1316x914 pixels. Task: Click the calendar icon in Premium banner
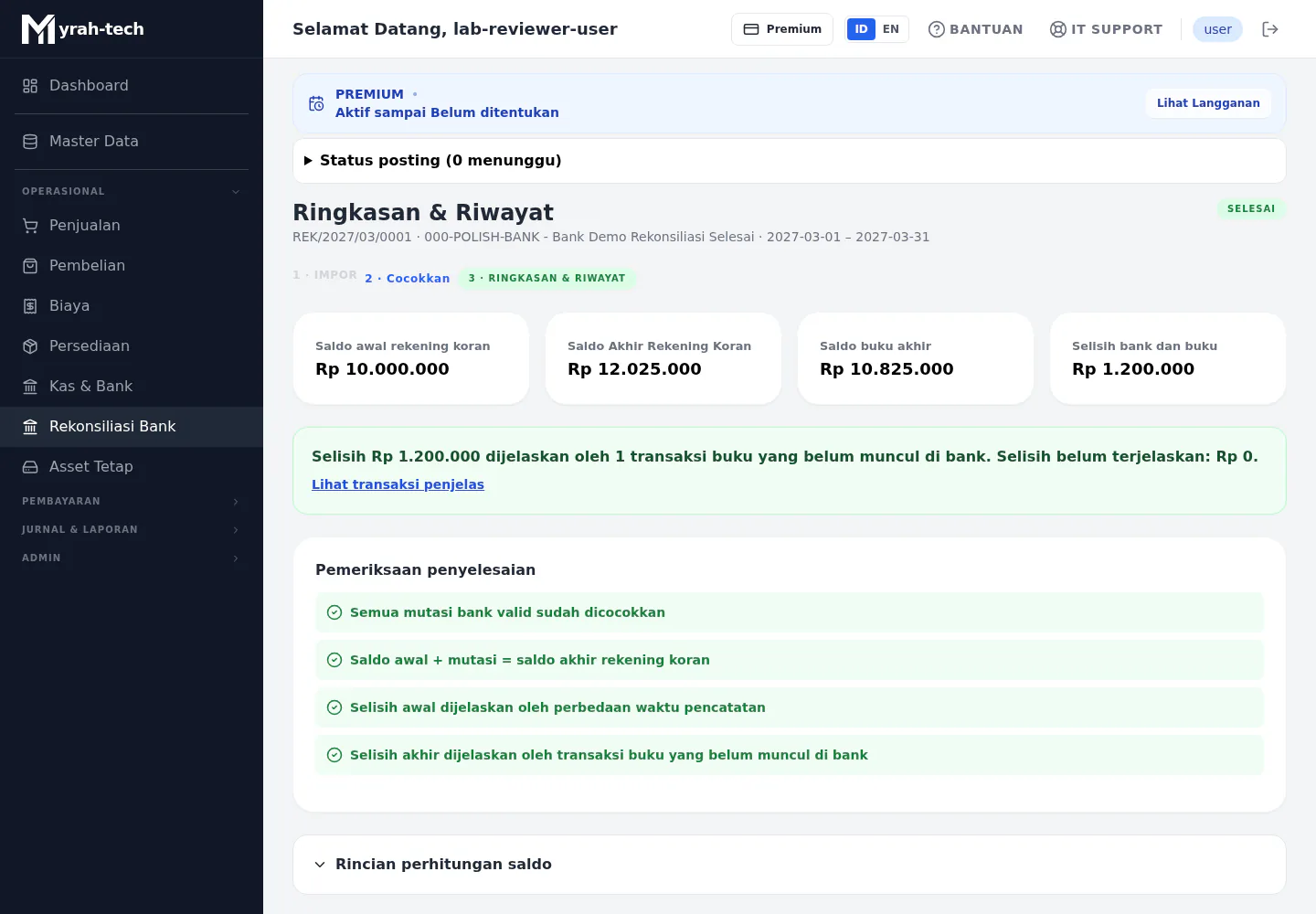tap(316, 103)
